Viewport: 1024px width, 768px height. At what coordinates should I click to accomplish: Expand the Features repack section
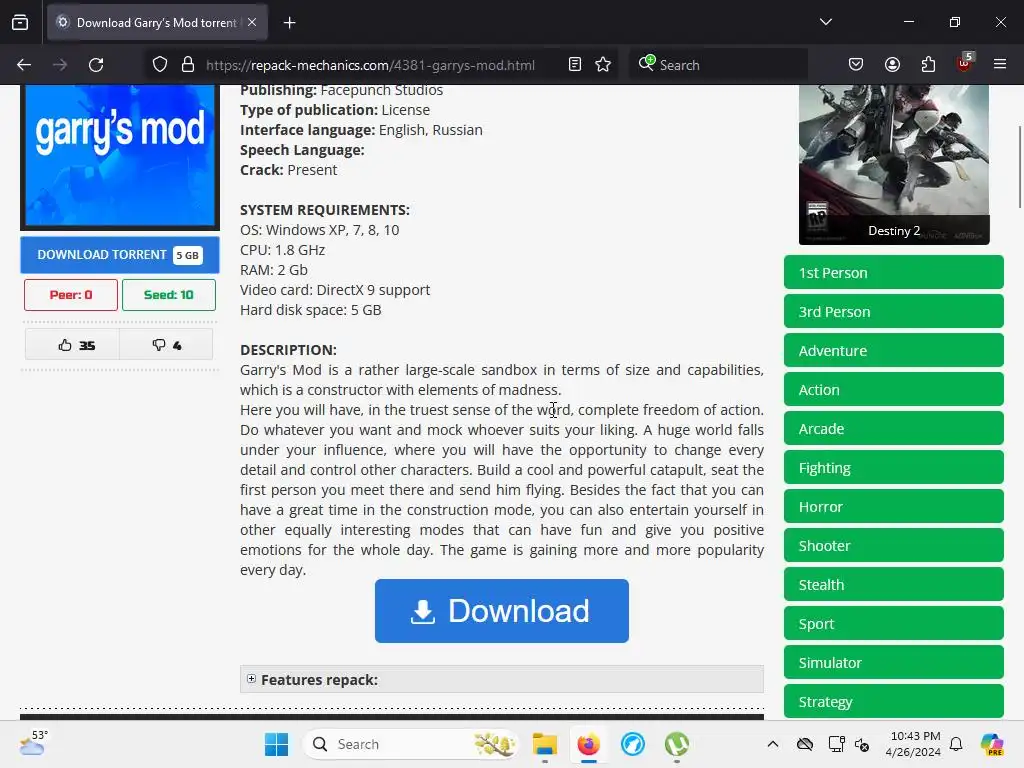[502, 679]
